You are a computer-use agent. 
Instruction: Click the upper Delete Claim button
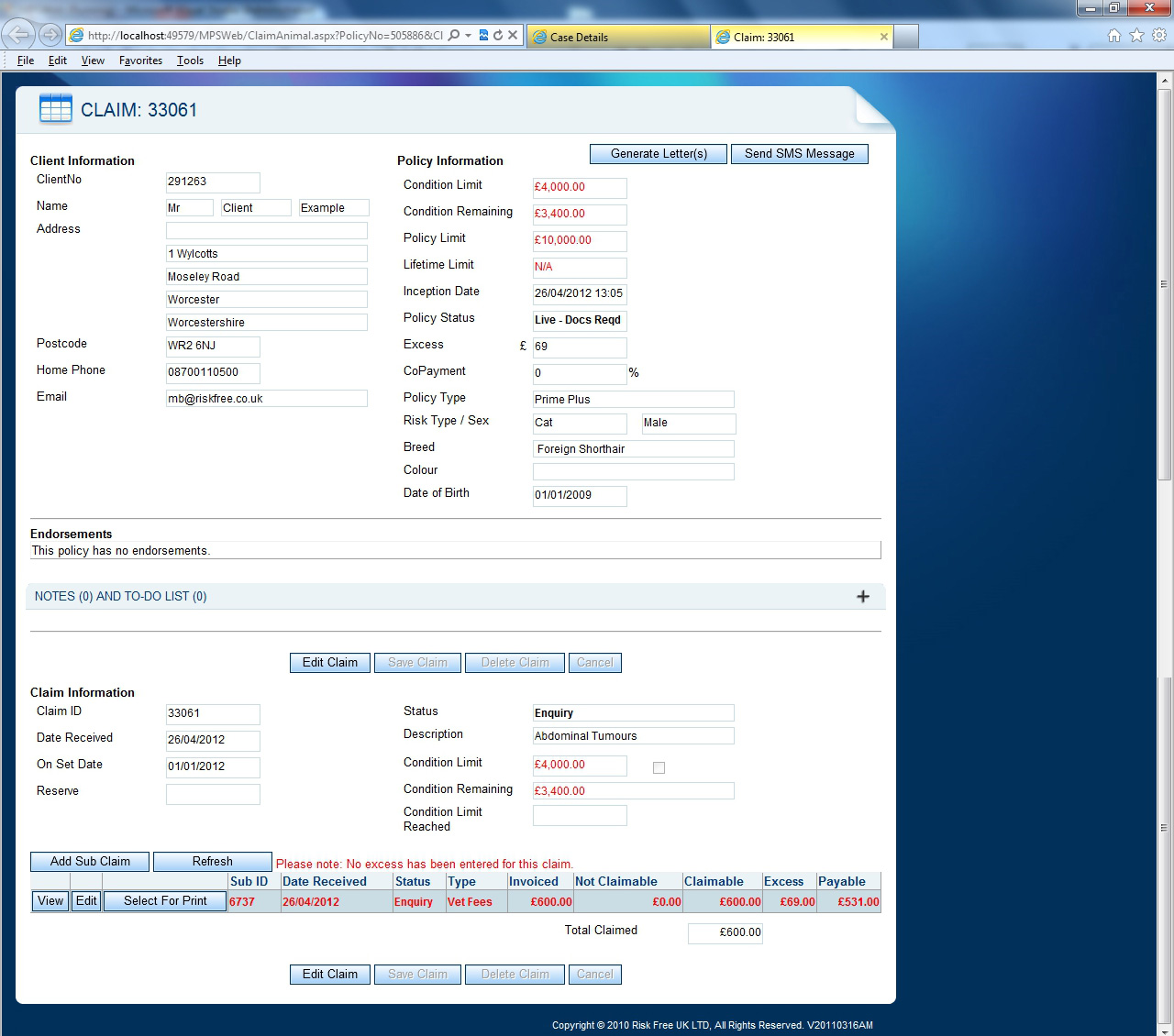(515, 663)
